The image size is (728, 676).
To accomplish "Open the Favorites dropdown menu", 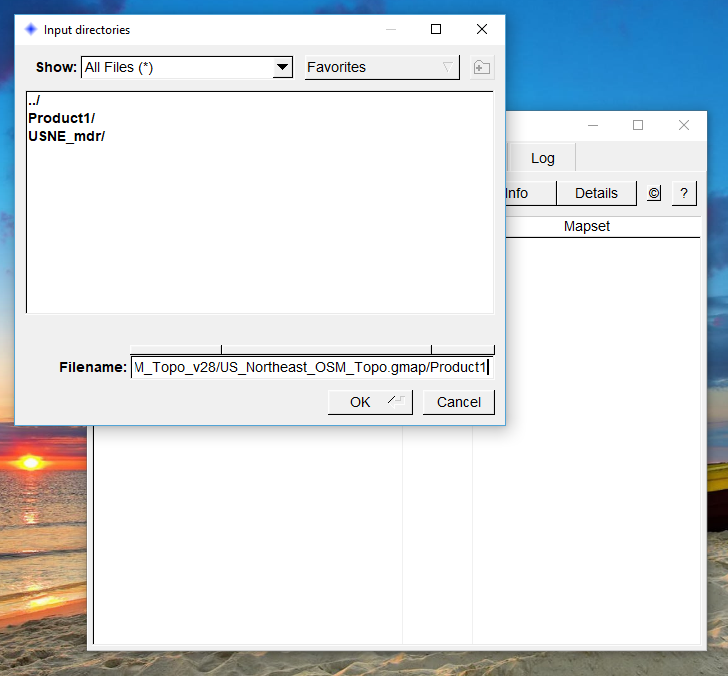I will coord(382,68).
